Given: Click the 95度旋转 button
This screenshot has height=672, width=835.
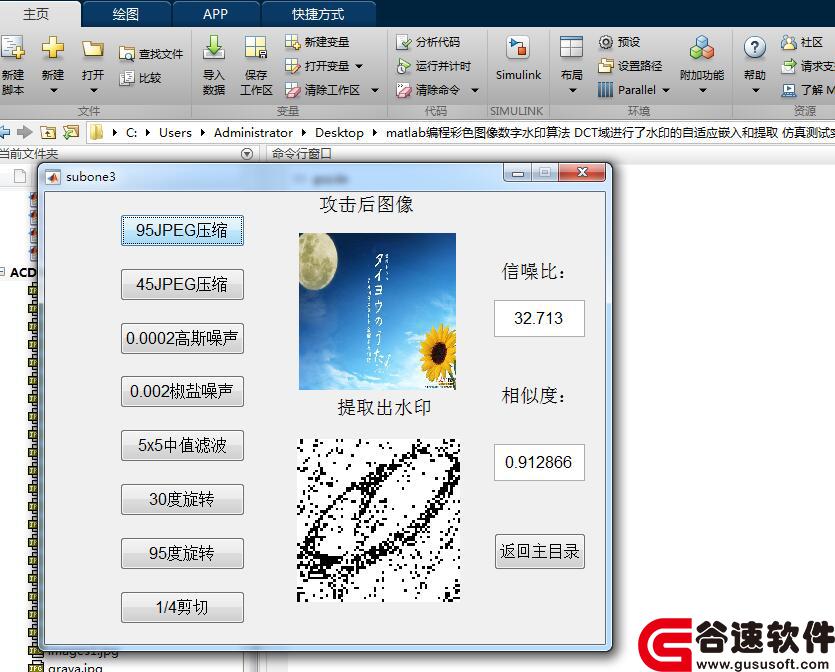Looking at the screenshot, I should pos(182,553).
